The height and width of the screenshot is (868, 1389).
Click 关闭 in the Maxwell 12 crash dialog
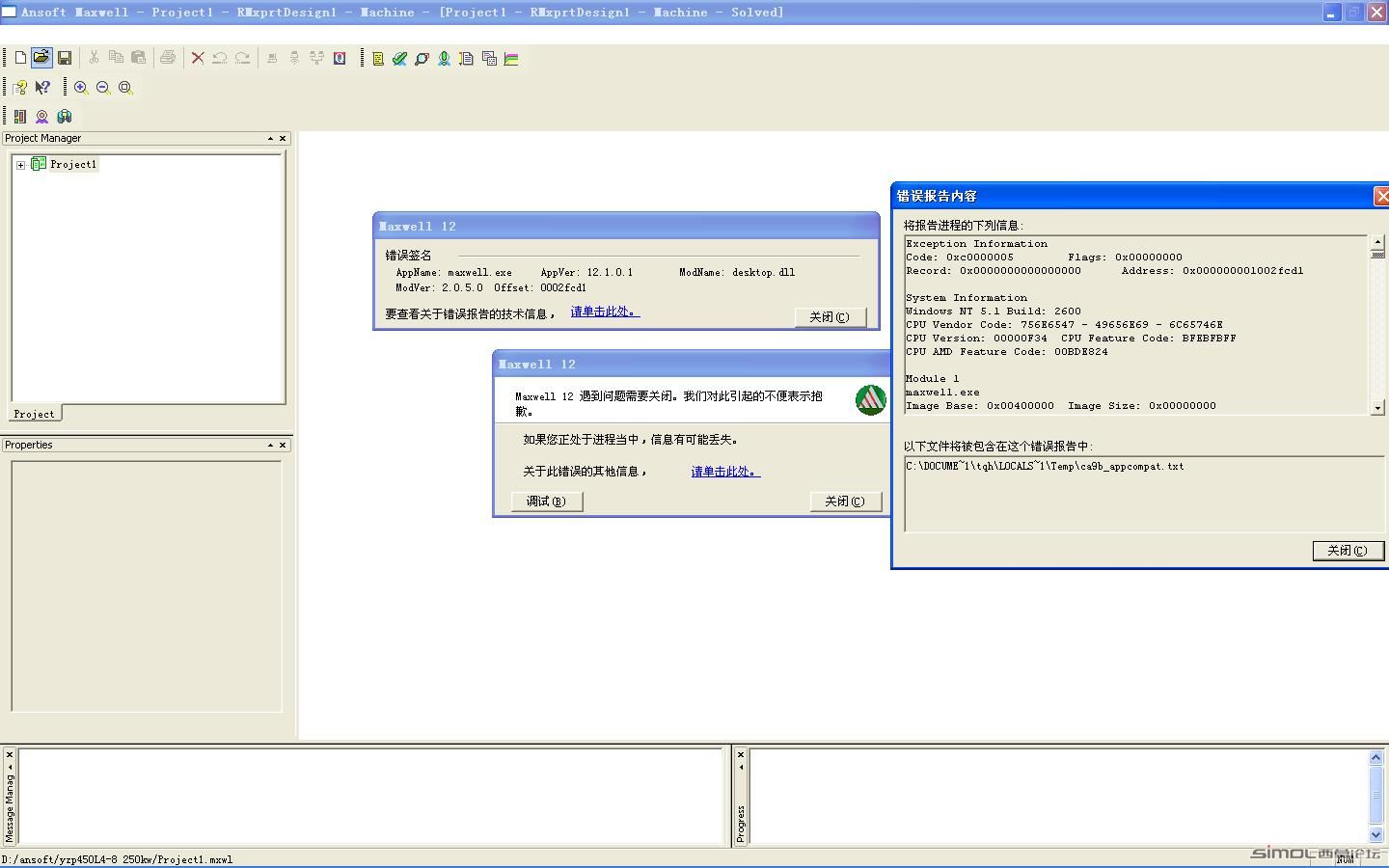[x=846, y=502]
